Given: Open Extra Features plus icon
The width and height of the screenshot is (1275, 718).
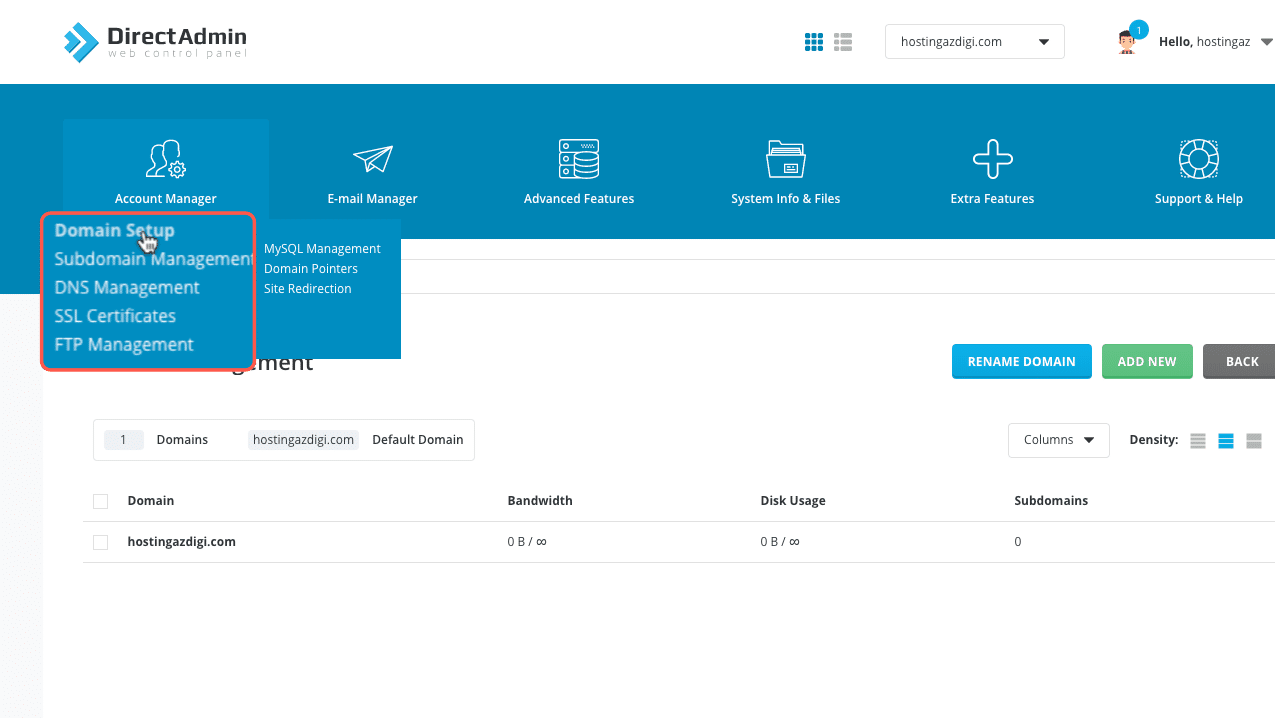Looking at the screenshot, I should pos(992,160).
